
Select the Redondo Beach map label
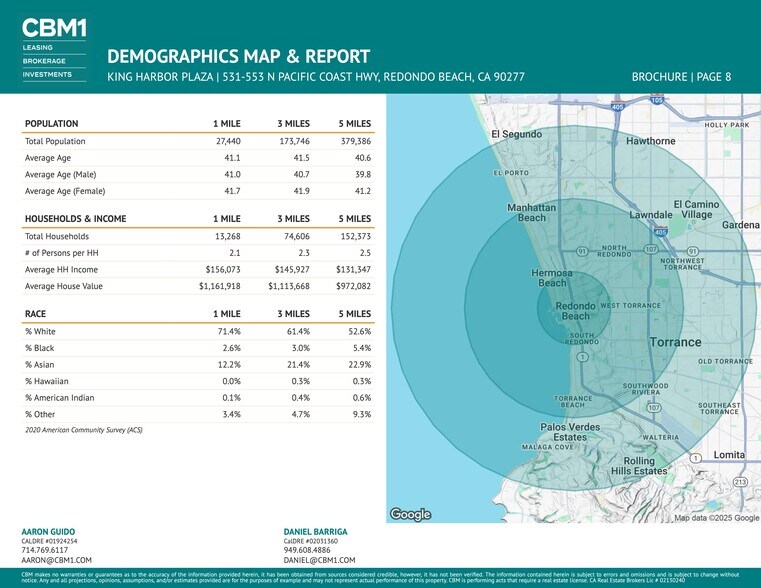pos(575,311)
